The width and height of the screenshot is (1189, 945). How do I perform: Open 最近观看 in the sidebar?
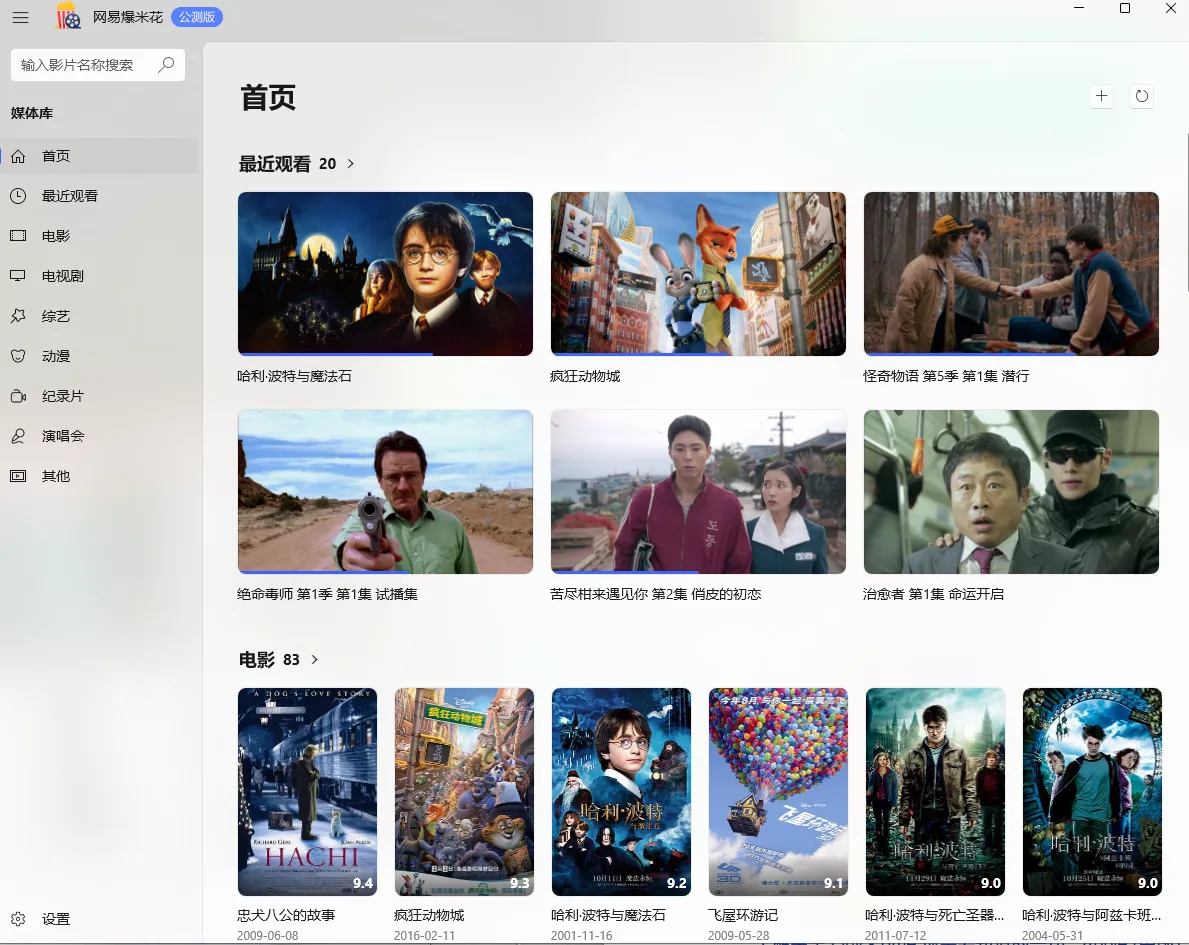pyautogui.click(x=99, y=196)
